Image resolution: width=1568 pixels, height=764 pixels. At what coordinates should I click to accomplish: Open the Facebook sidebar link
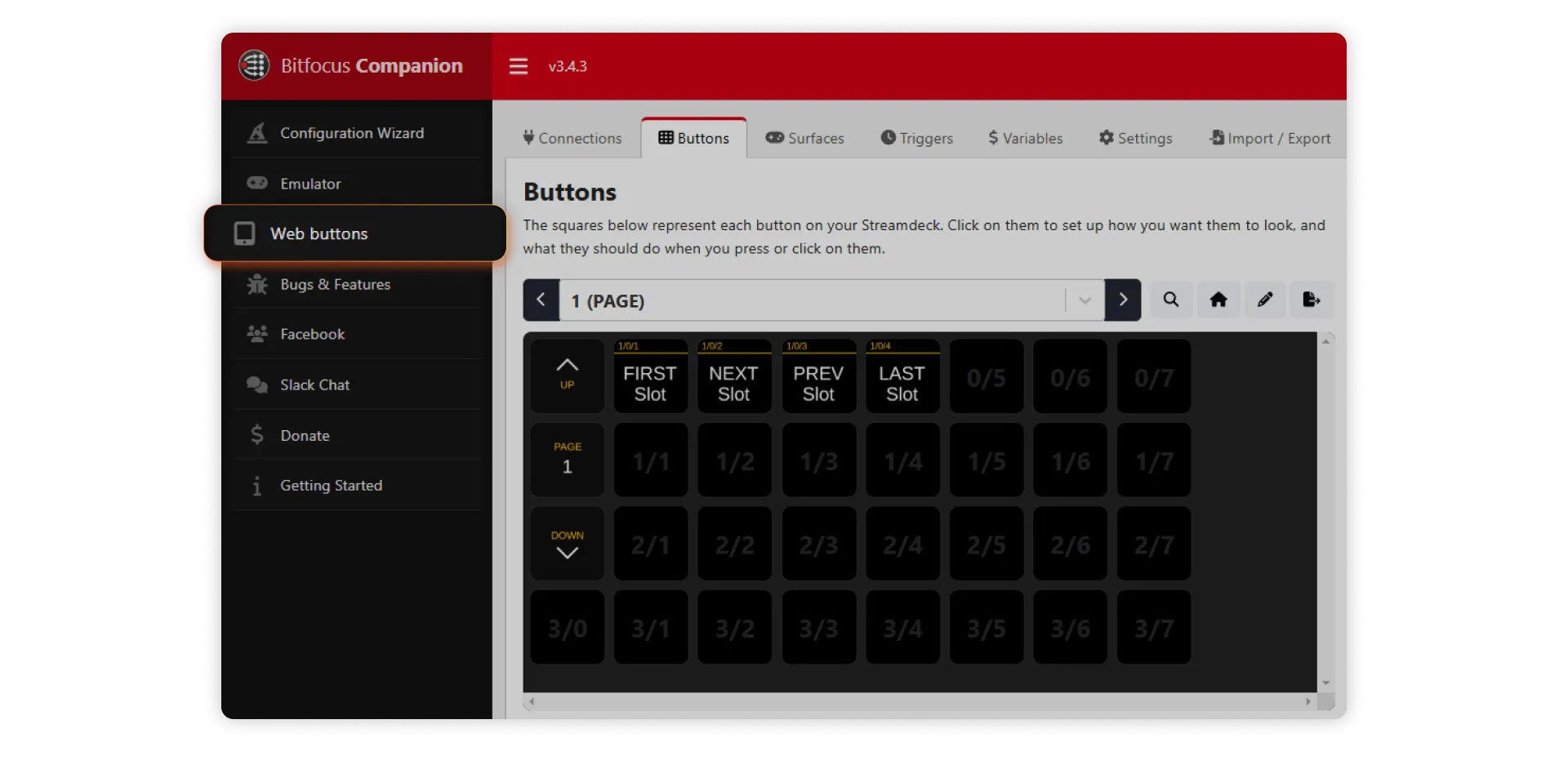tap(357, 334)
